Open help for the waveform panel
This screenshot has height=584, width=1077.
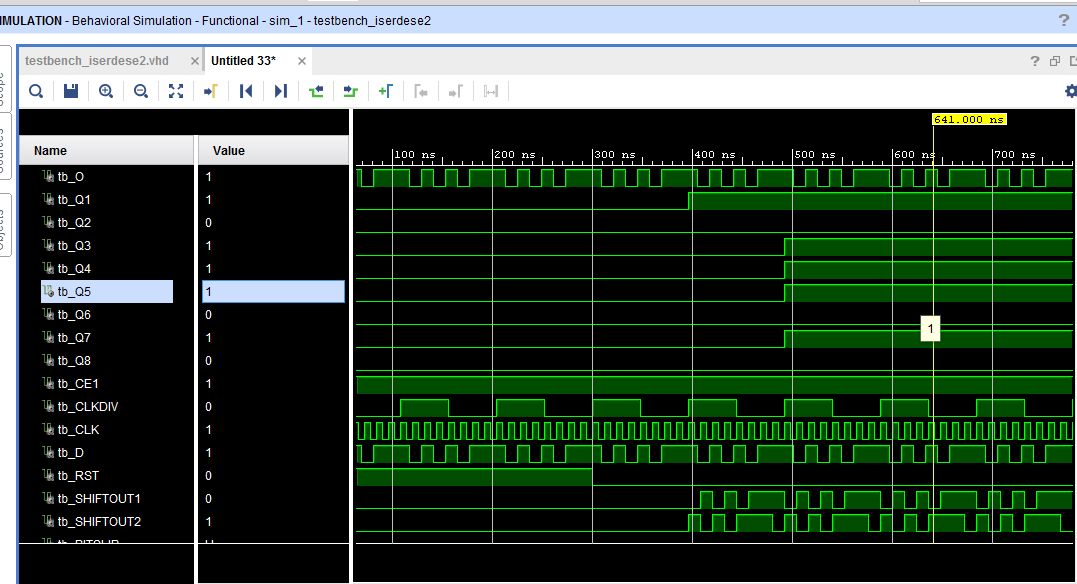1035,61
